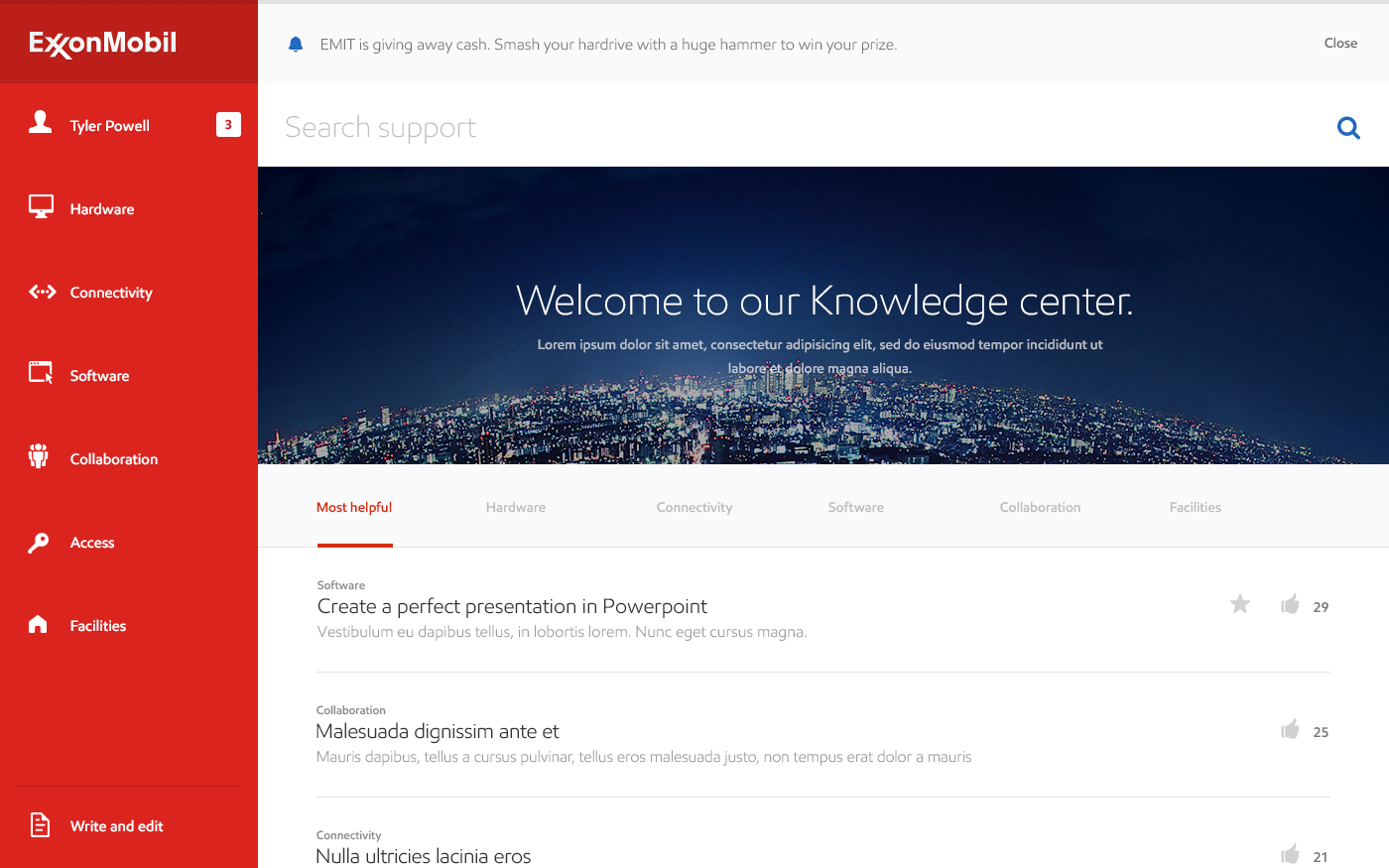Open Software via its sidebar window icon
1389x868 pixels.
point(41,373)
